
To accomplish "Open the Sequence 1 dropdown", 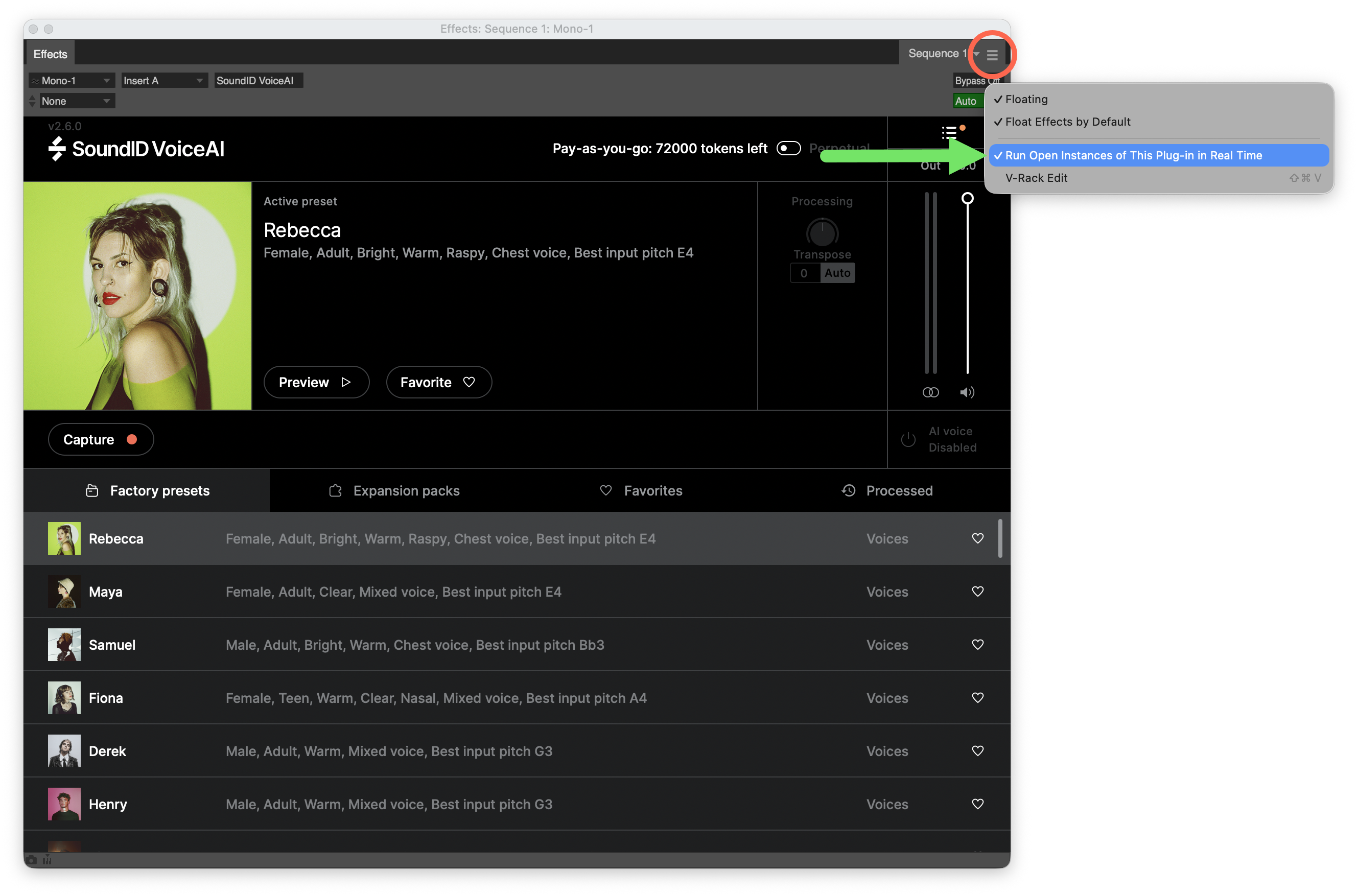I will click(943, 53).
